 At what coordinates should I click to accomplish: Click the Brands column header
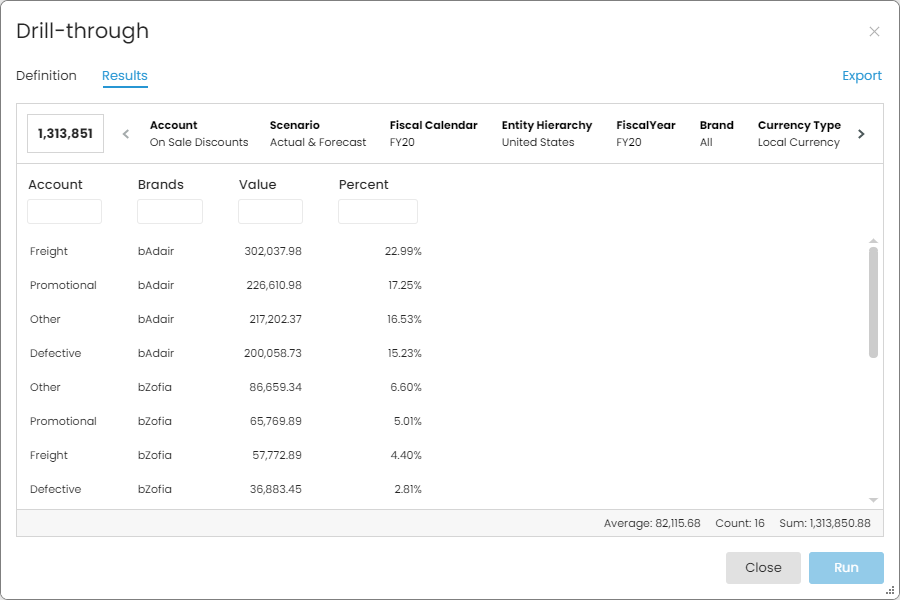pyautogui.click(x=161, y=185)
